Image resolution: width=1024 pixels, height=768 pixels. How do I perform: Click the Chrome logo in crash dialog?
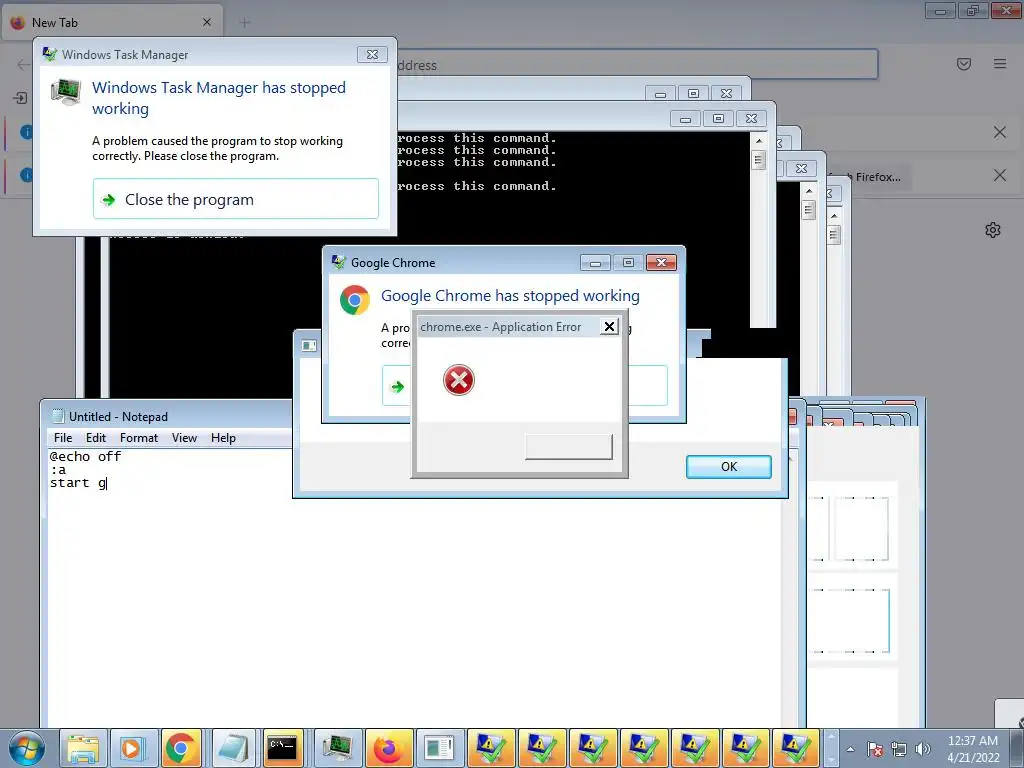(355, 300)
